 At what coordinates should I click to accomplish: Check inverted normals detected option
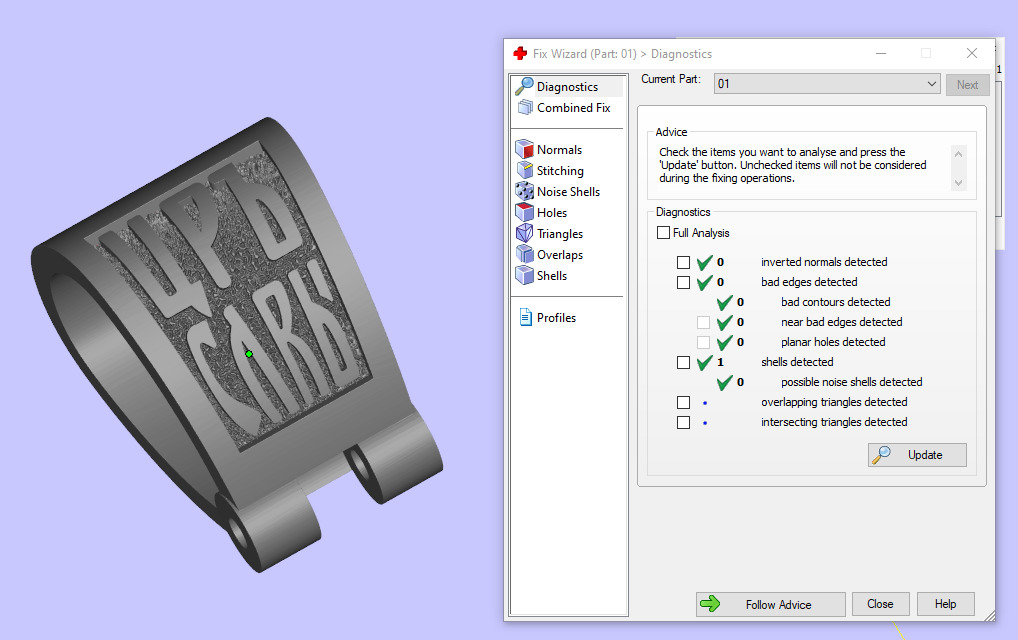(x=683, y=262)
